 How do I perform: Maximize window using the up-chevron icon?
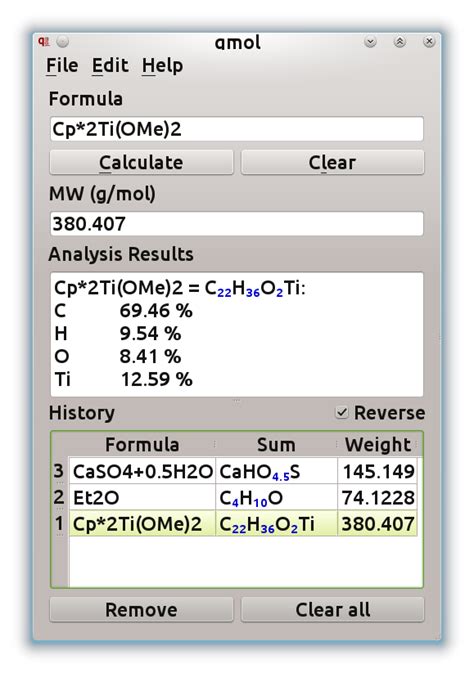[400, 42]
